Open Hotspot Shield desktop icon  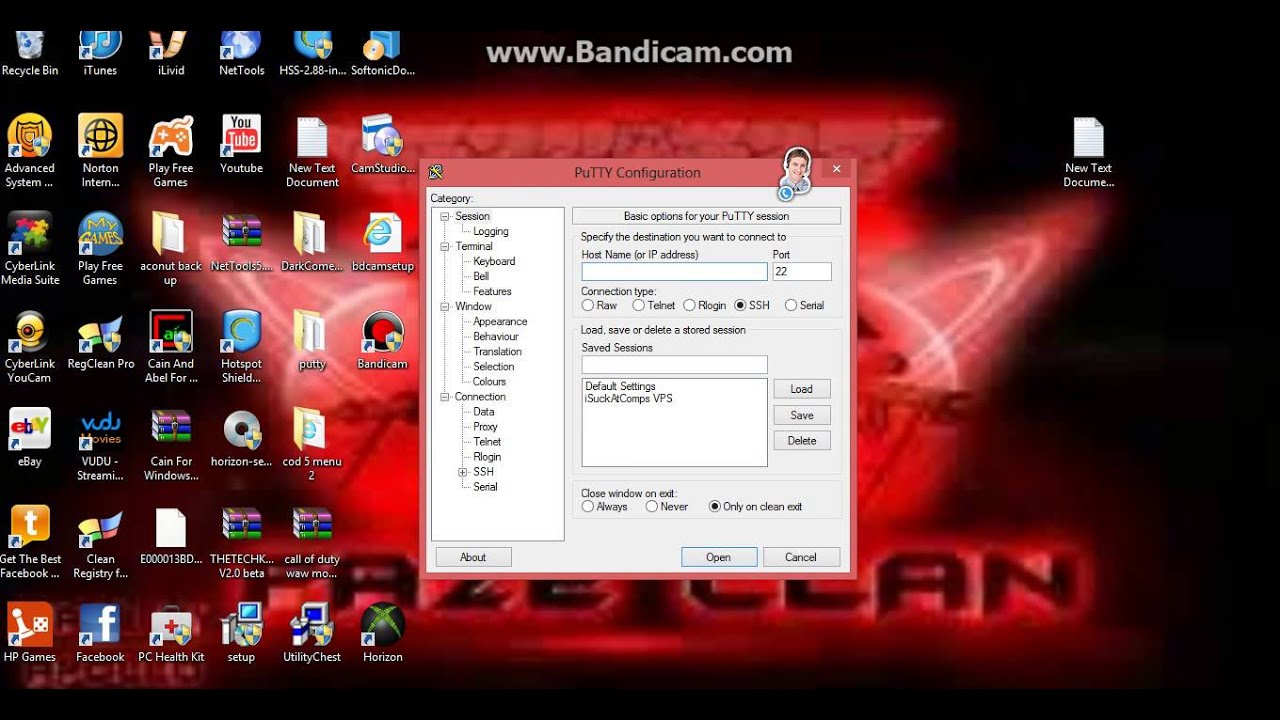(x=241, y=347)
